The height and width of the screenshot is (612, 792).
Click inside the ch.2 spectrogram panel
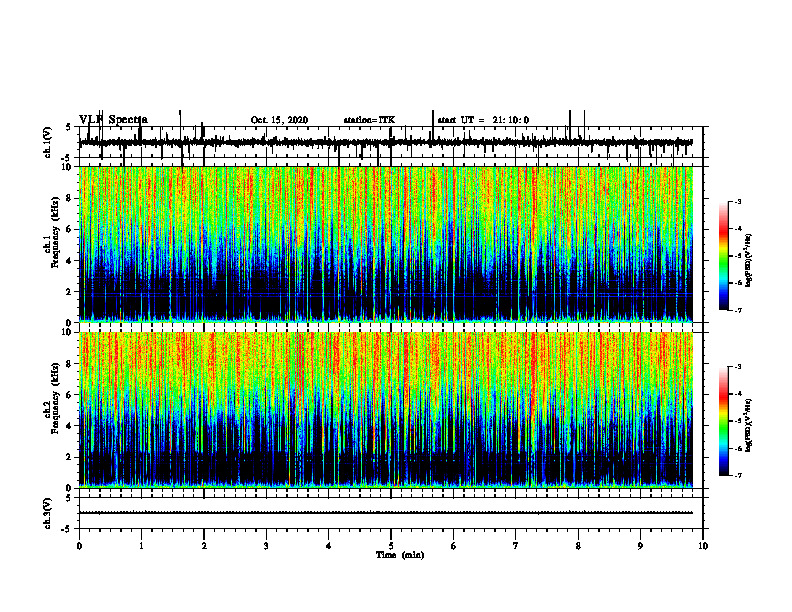(386, 410)
